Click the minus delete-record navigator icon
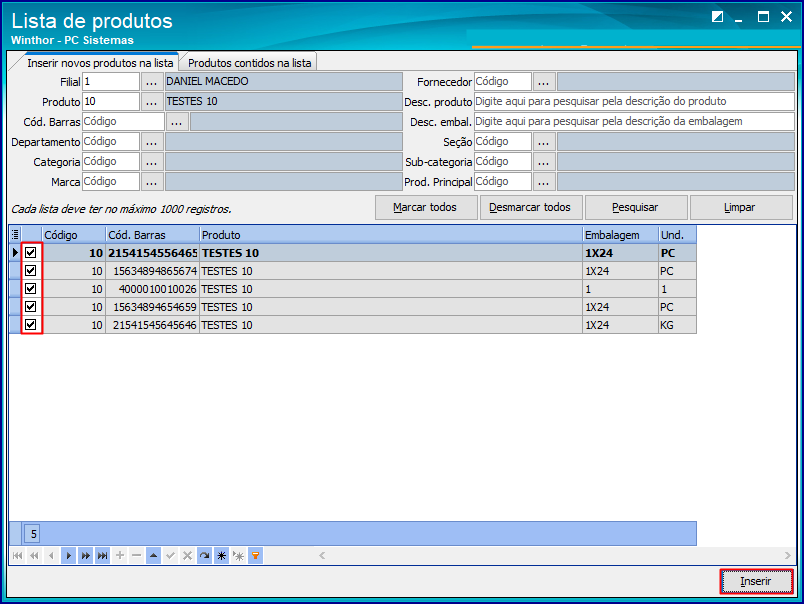Image resolution: width=804 pixels, height=604 pixels. [136, 555]
